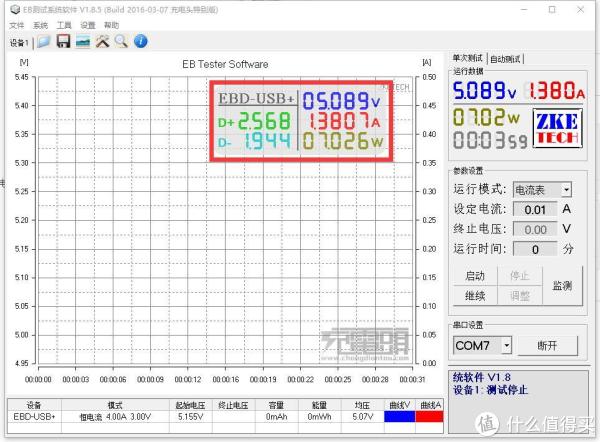Click the 启动 button
Image resolution: width=600 pixels, height=442 pixels.
tap(475, 276)
